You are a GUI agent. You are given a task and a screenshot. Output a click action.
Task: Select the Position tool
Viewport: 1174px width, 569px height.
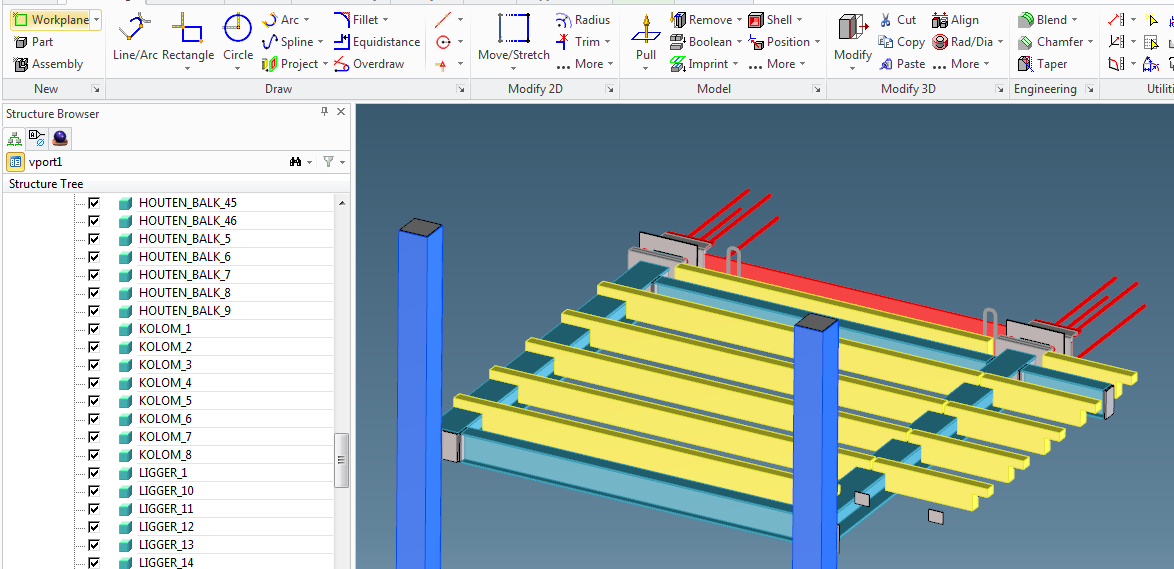point(784,42)
